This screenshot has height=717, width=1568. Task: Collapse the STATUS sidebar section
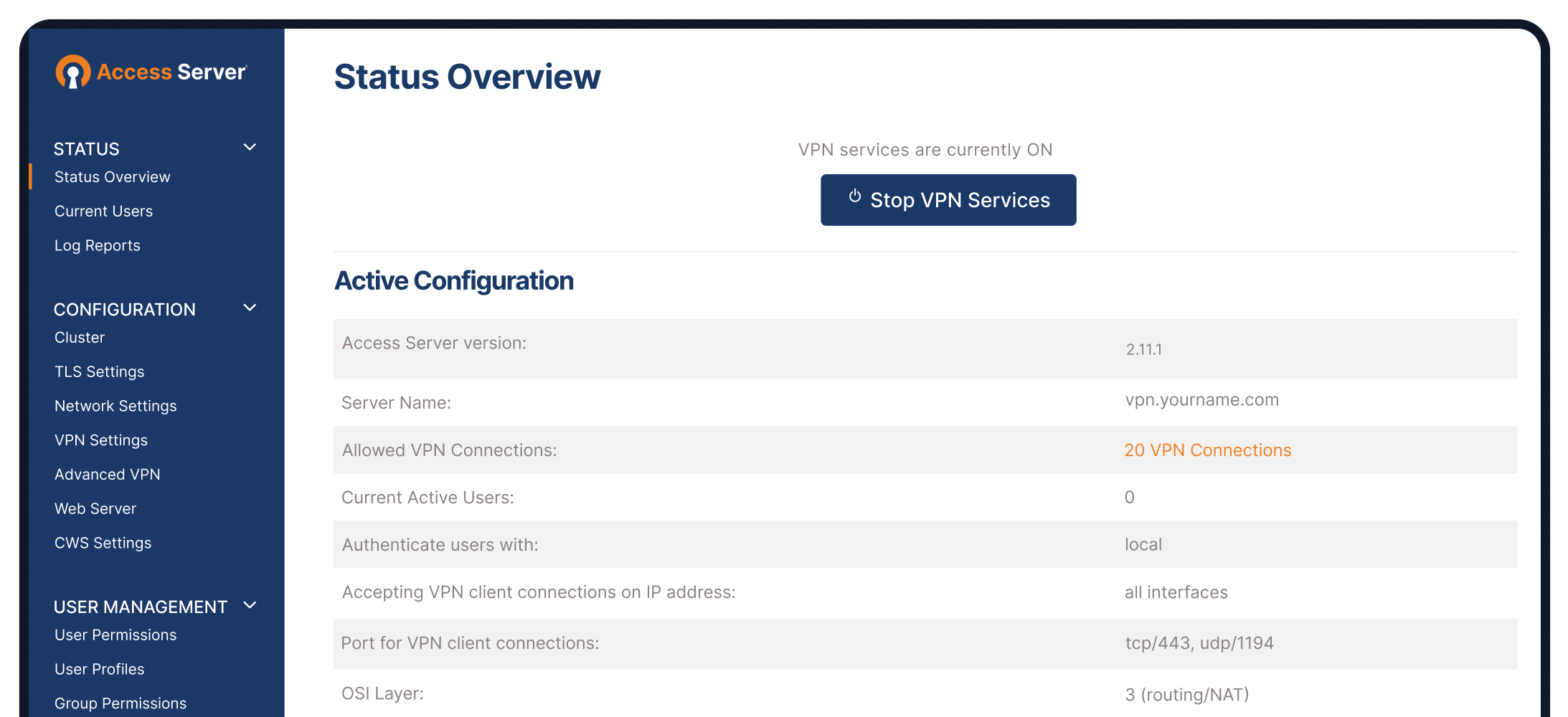point(250,147)
